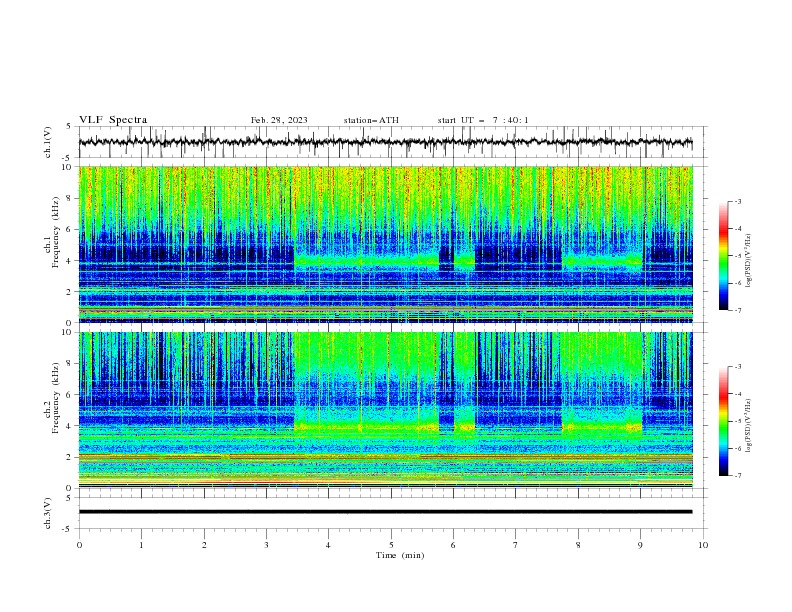Click '-7' on lower colorbar scale
Image resolution: width=792 pixels, height=612 pixels.
click(737, 476)
